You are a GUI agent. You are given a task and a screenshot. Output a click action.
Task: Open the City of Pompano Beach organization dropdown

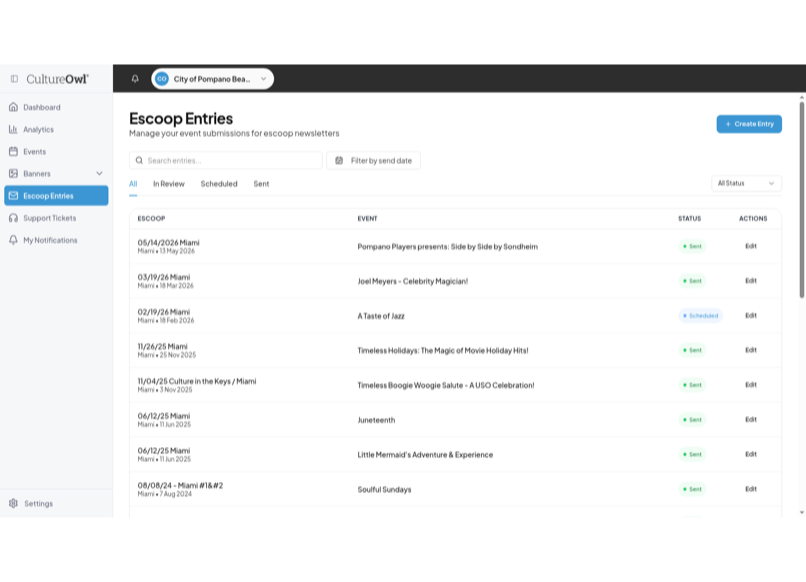(212, 79)
